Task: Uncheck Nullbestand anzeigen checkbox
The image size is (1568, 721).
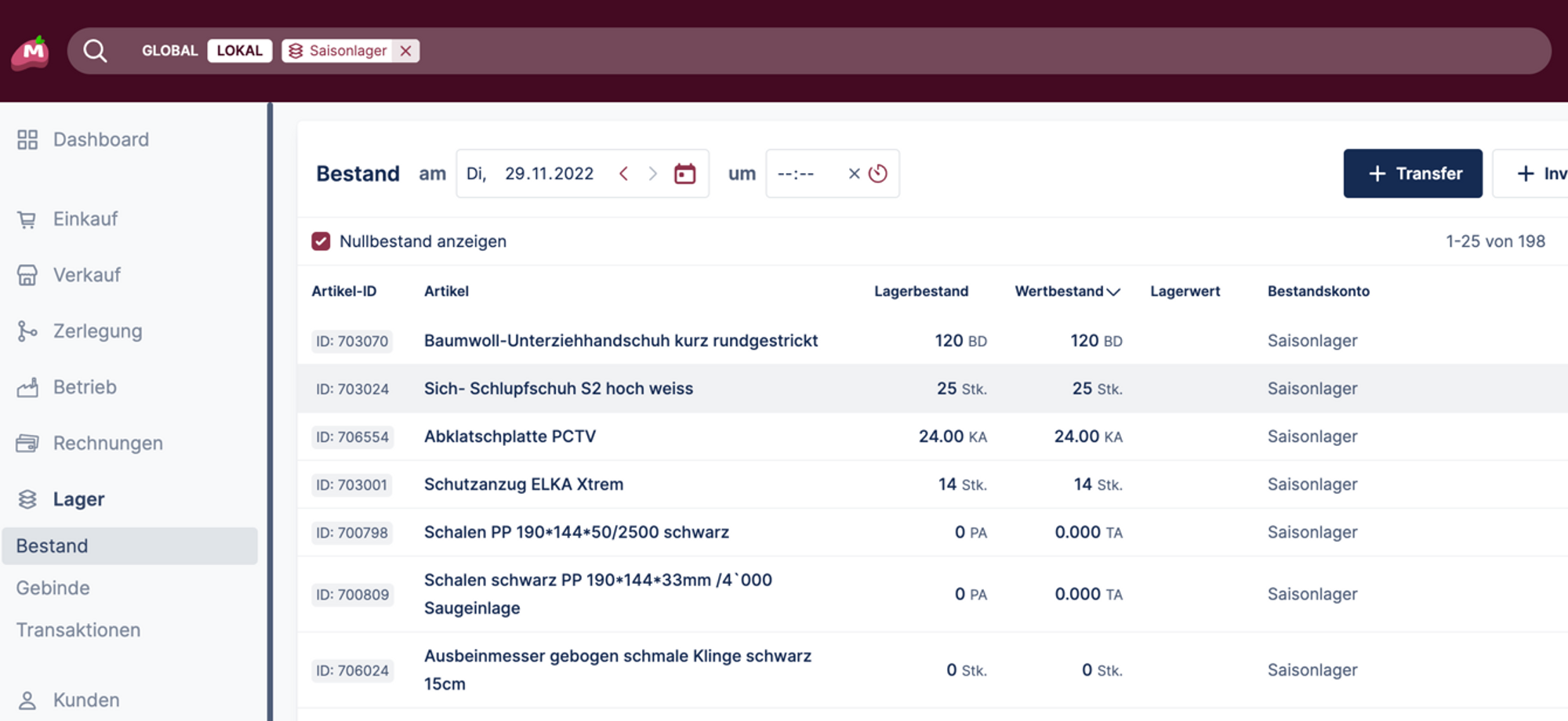Action: coord(321,241)
